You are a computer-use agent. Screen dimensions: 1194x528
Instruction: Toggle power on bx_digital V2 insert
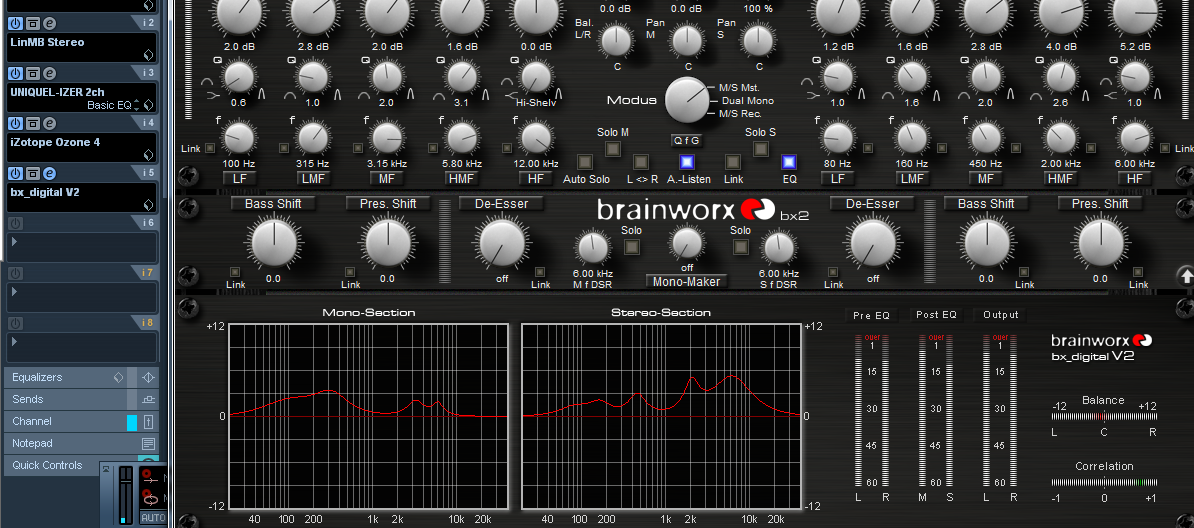pos(14,173)
